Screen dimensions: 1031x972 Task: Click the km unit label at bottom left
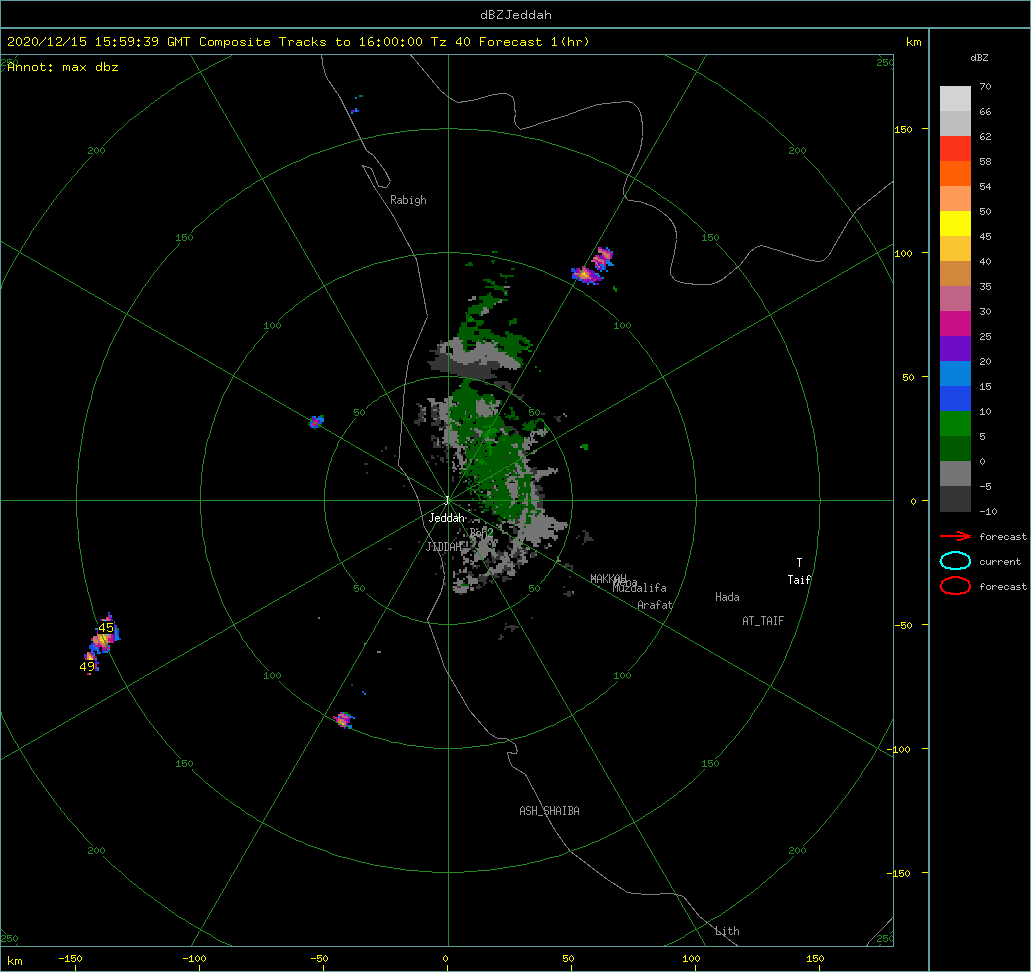pyautogui.click(x=14, y=961)
